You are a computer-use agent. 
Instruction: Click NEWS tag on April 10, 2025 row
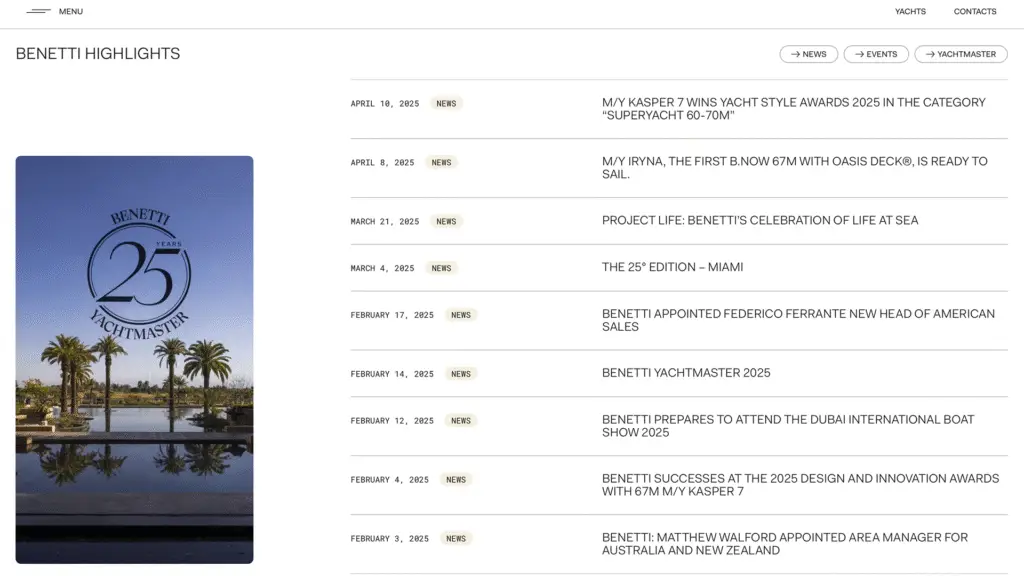(x=446, y=103)
